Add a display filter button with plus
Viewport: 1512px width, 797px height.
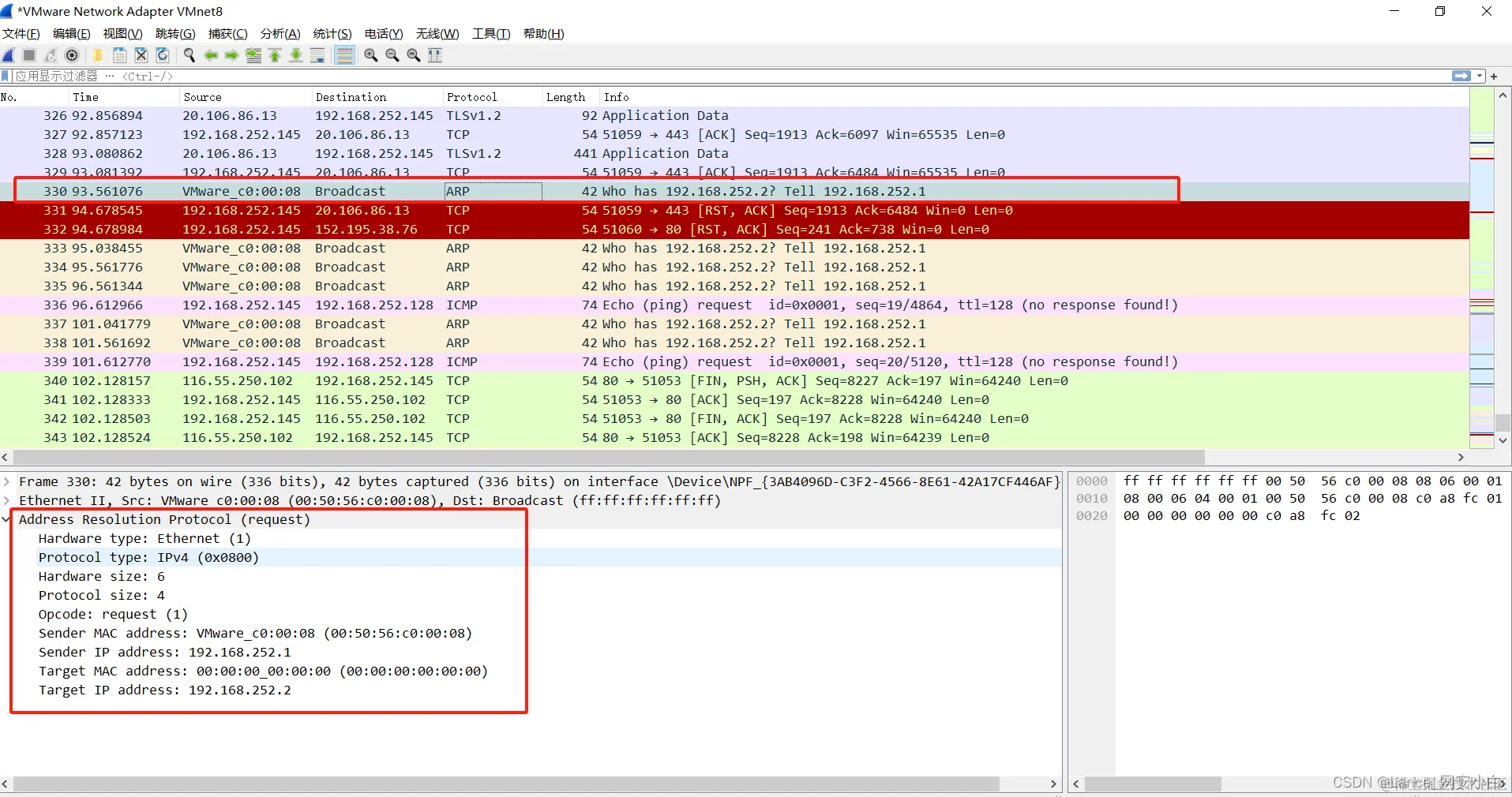(1494, 77)
